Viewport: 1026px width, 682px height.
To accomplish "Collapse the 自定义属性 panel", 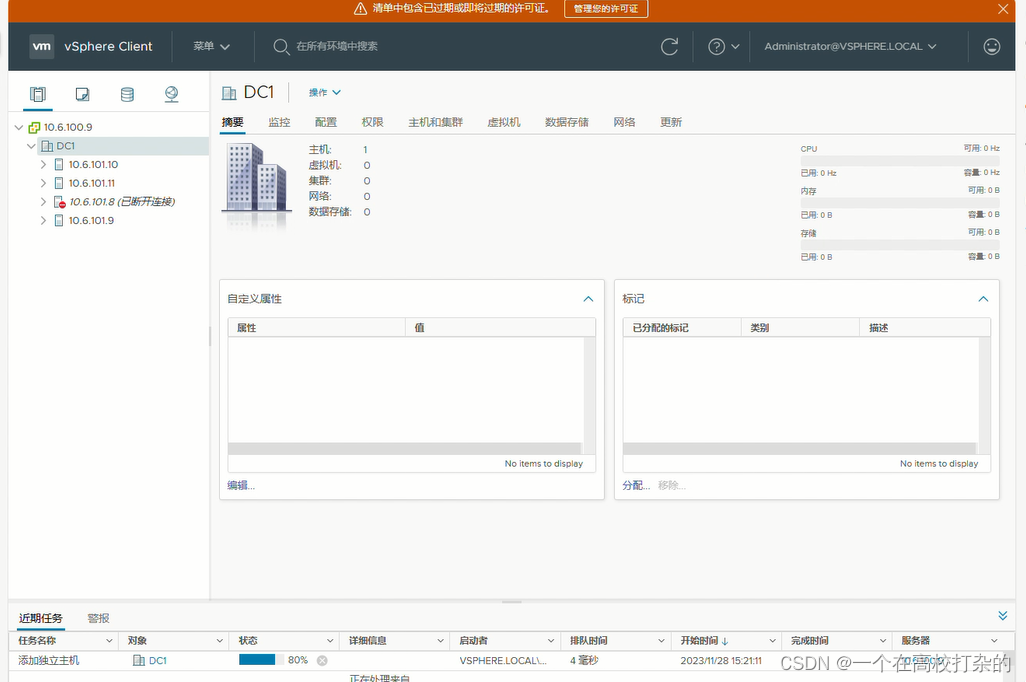I will coord(588,299).
